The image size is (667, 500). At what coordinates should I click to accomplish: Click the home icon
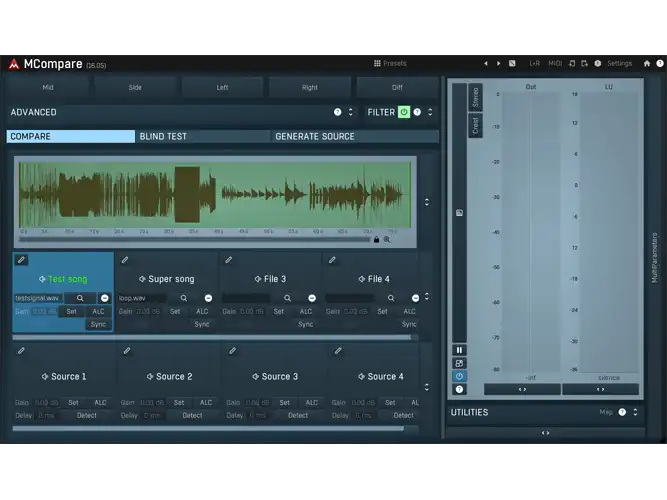[x=647, y=63]
